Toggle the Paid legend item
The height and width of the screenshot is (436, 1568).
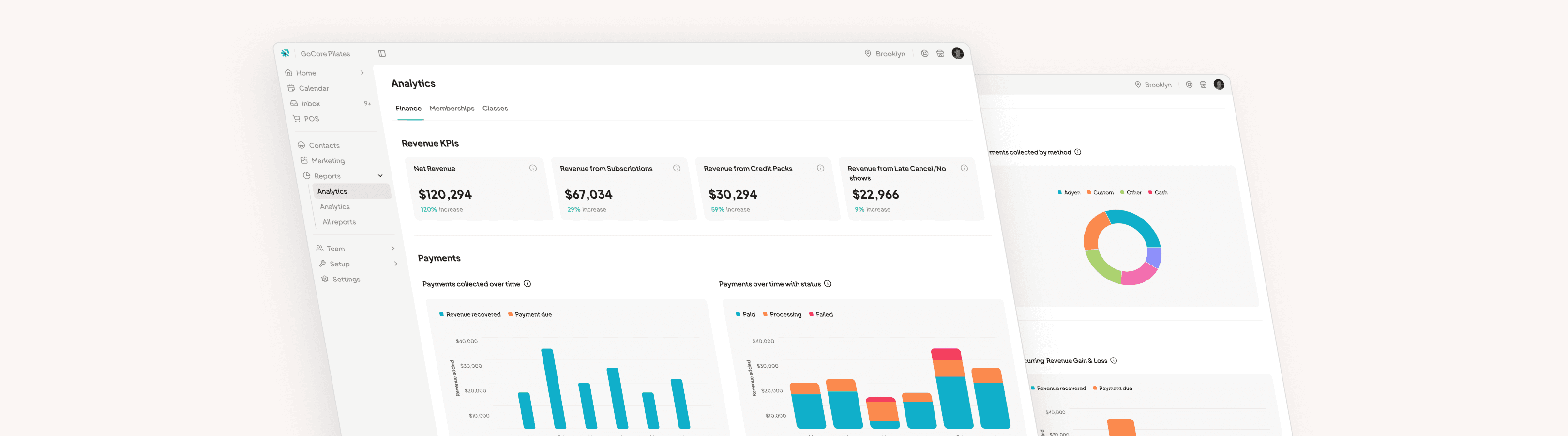746,315
